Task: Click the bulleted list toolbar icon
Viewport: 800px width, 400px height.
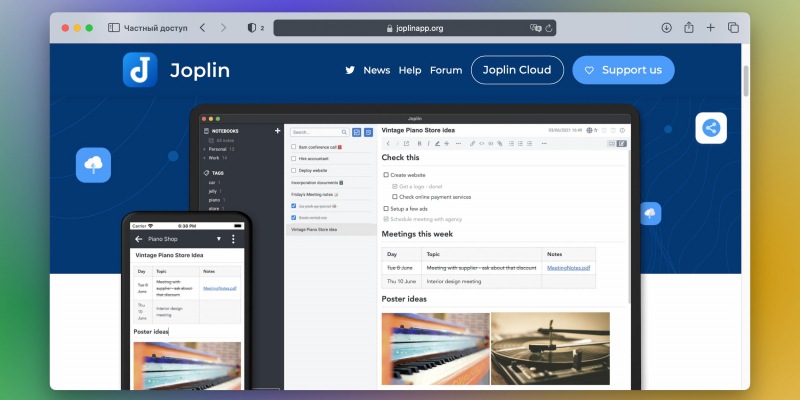Action: point(512,144)
